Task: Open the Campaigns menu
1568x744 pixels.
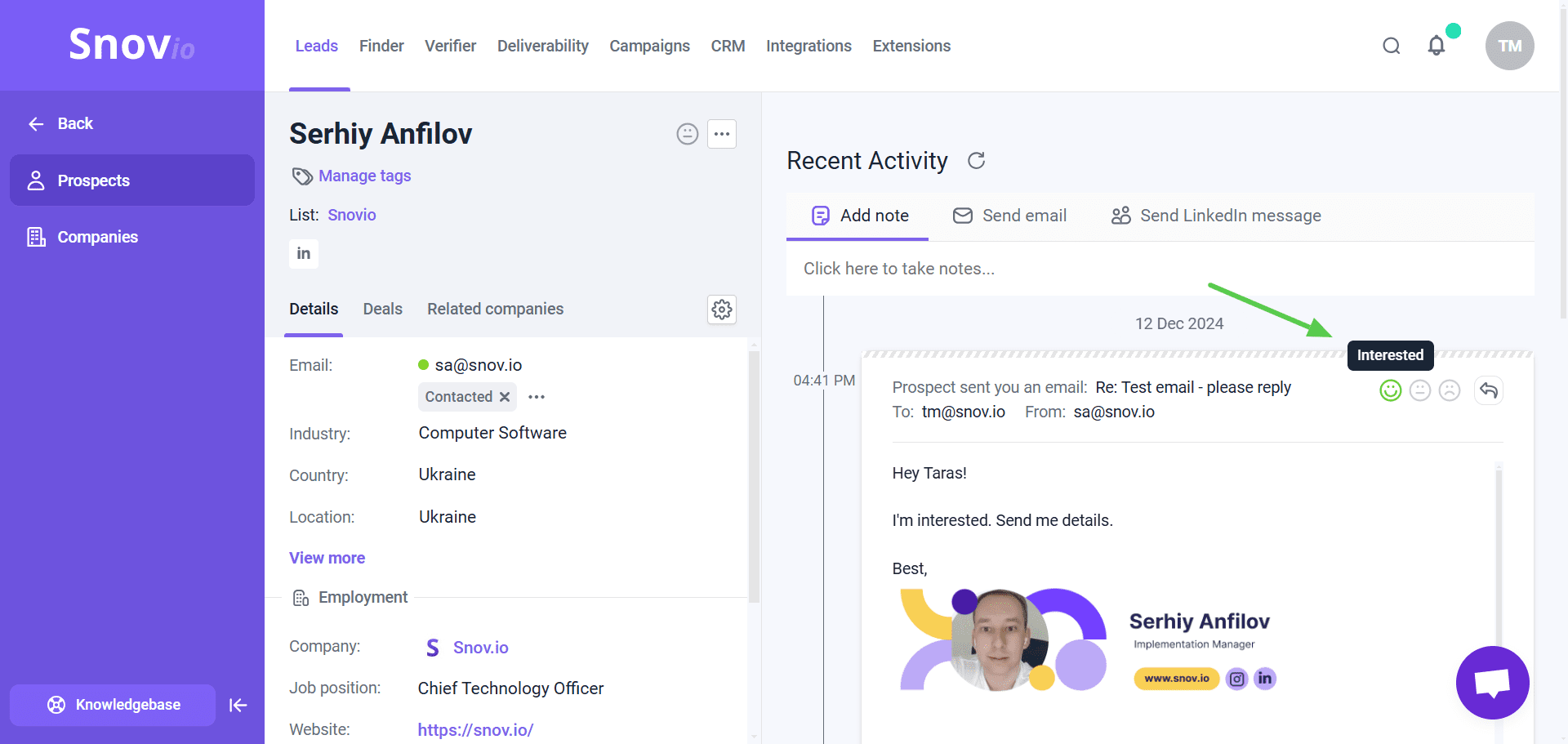Action: click(x=649, y=46)
